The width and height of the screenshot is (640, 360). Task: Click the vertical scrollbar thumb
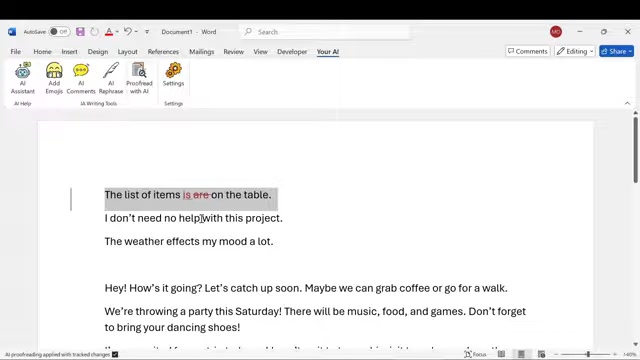[x=636, y=150]
